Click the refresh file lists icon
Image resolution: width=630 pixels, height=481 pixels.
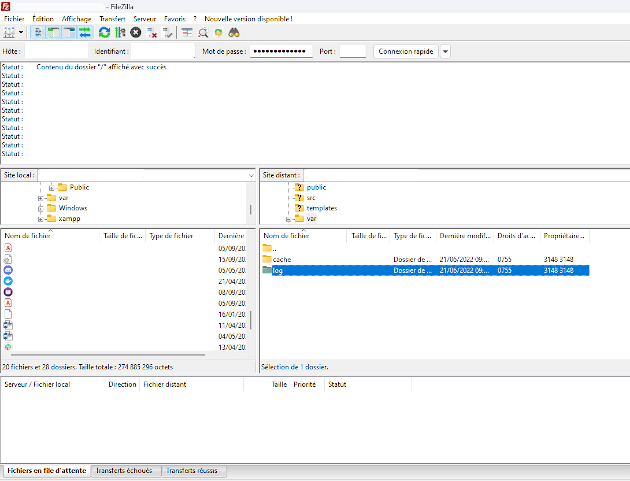pos(104,33)
